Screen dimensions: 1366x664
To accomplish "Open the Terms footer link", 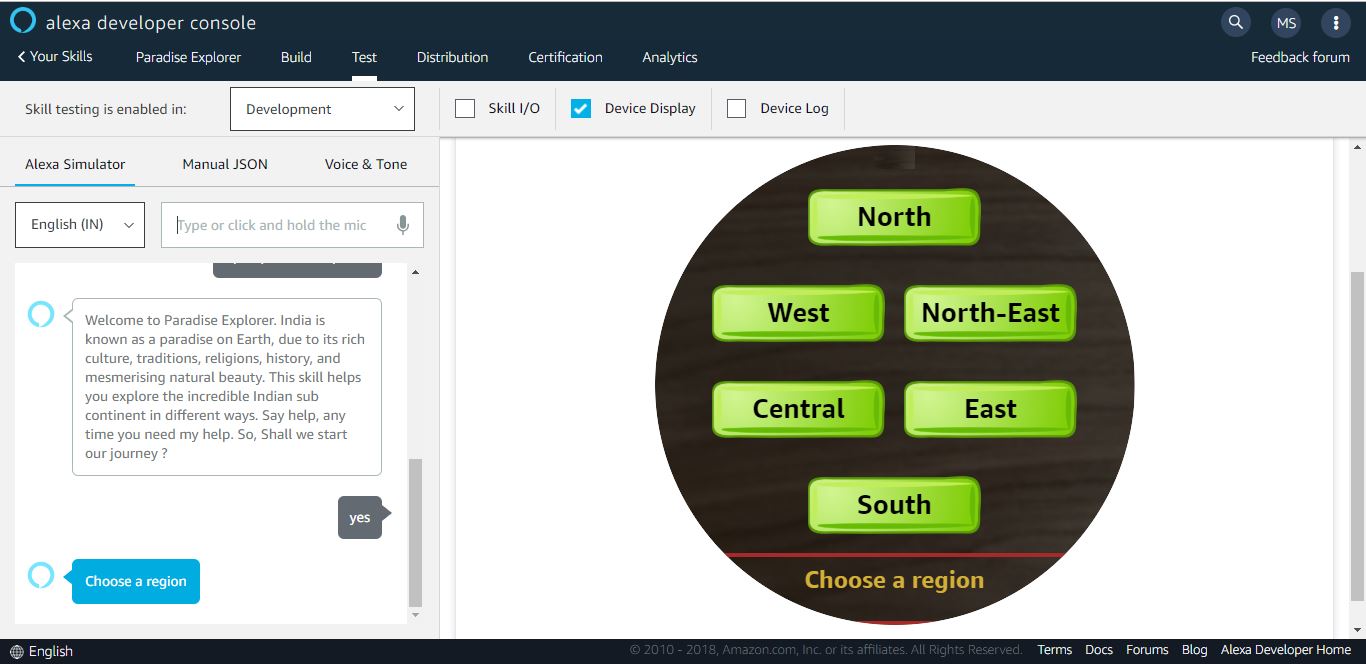I will [1054, 650].
